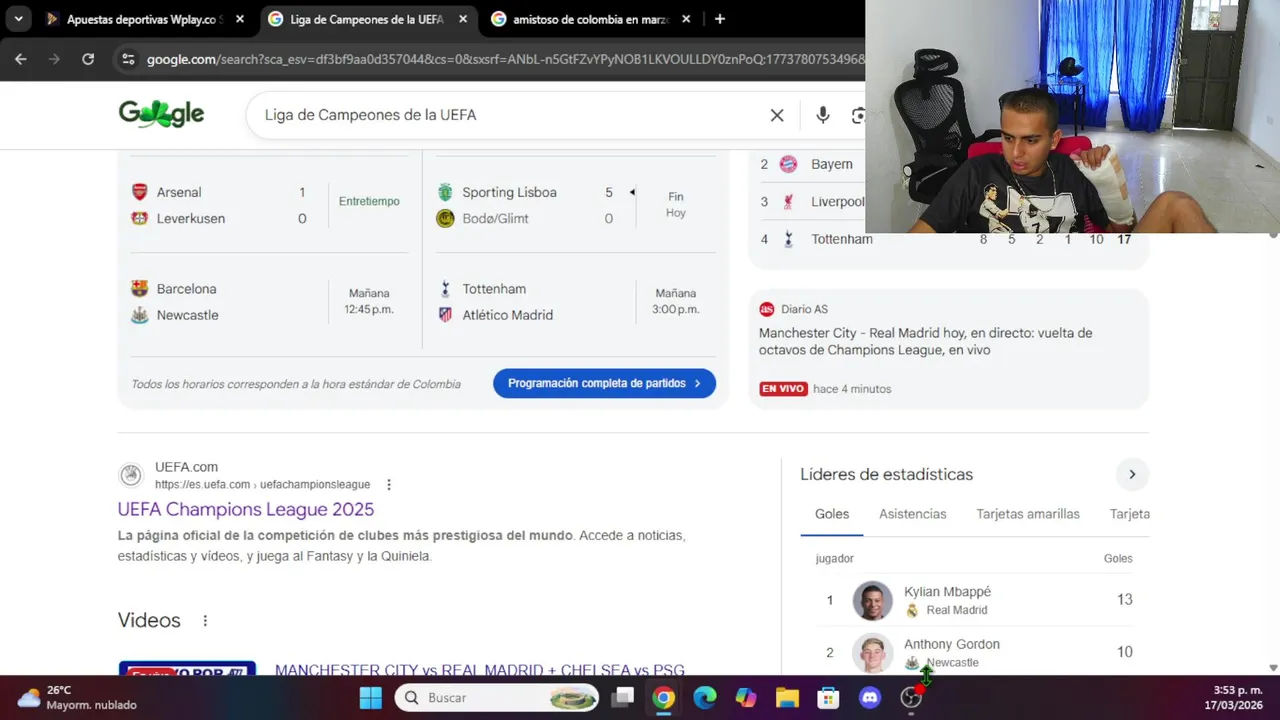Open the Barcelona vs Newcastle match
Image resolution: width=1280 pixels, height=720 pixels.
[270, 302]
